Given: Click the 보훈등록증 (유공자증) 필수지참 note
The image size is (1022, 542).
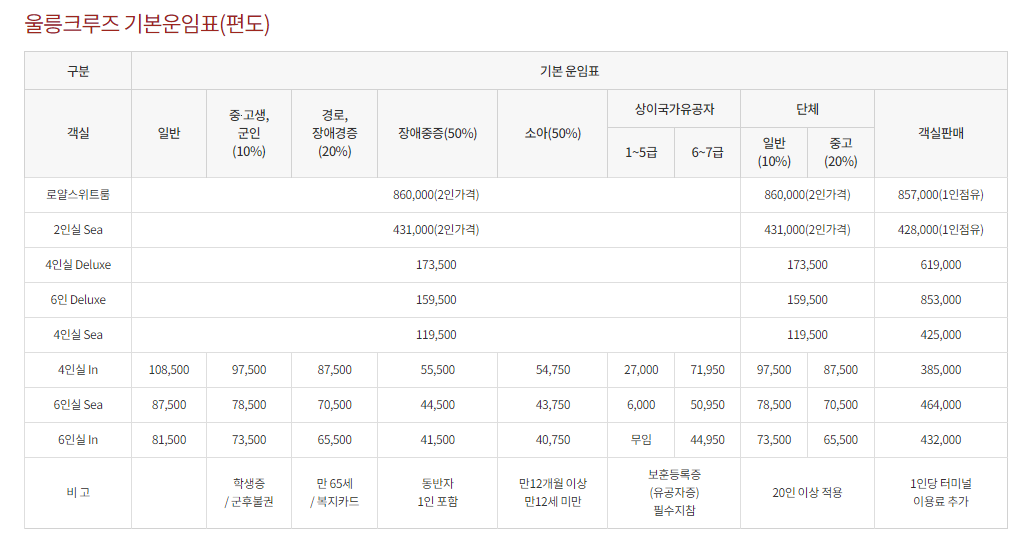Looking at the screenshot, I should [x=674, y=492].
